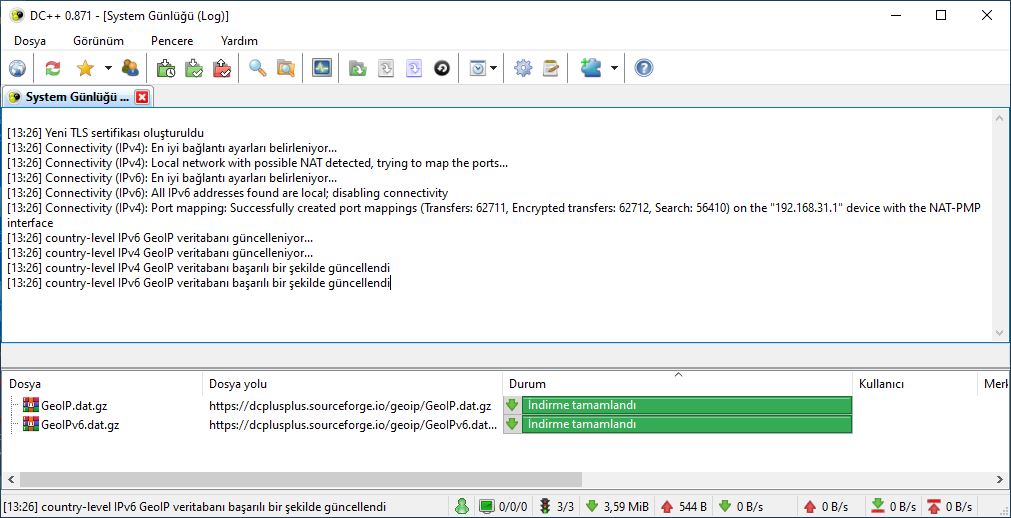Open the Dosya menu

tap(30, 41)
